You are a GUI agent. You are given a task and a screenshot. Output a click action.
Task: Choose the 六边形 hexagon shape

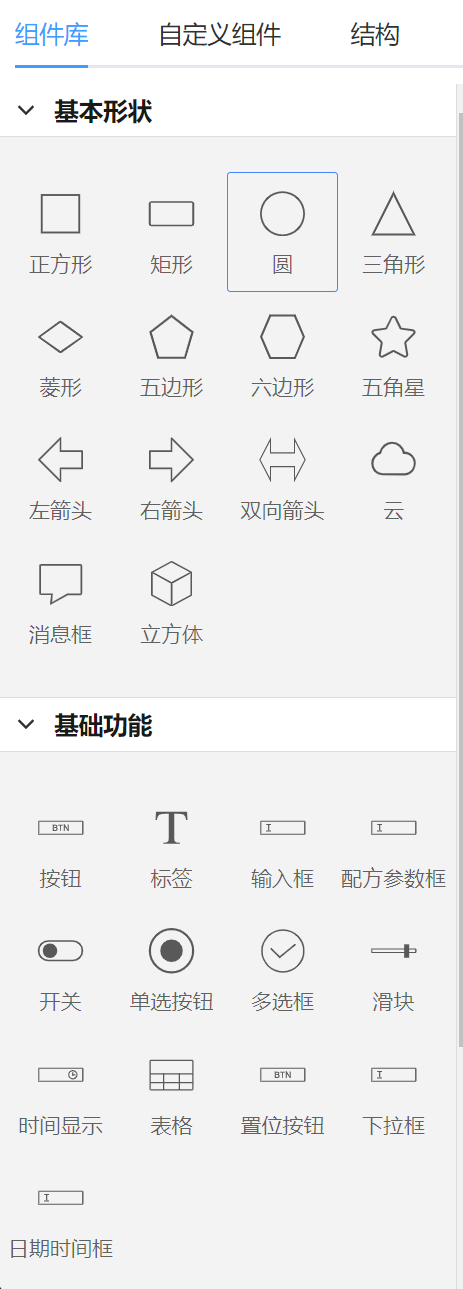tap(282, 355)
